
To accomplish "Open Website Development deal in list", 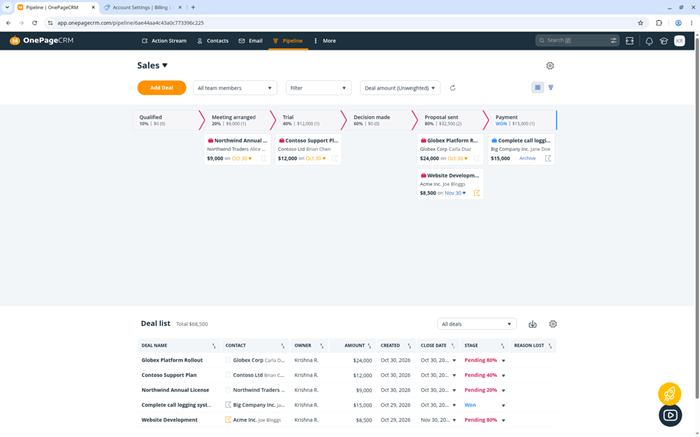I will 169,420.
